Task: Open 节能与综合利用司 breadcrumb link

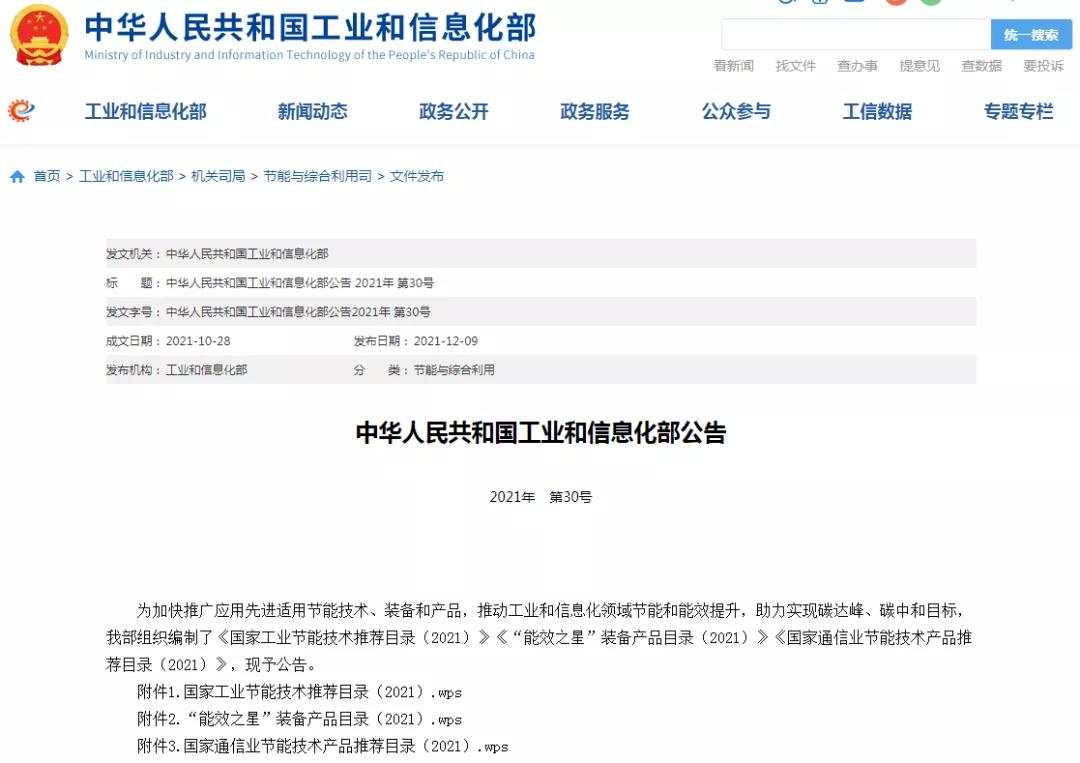Action: pyautogui.click(x=317, y=176)
